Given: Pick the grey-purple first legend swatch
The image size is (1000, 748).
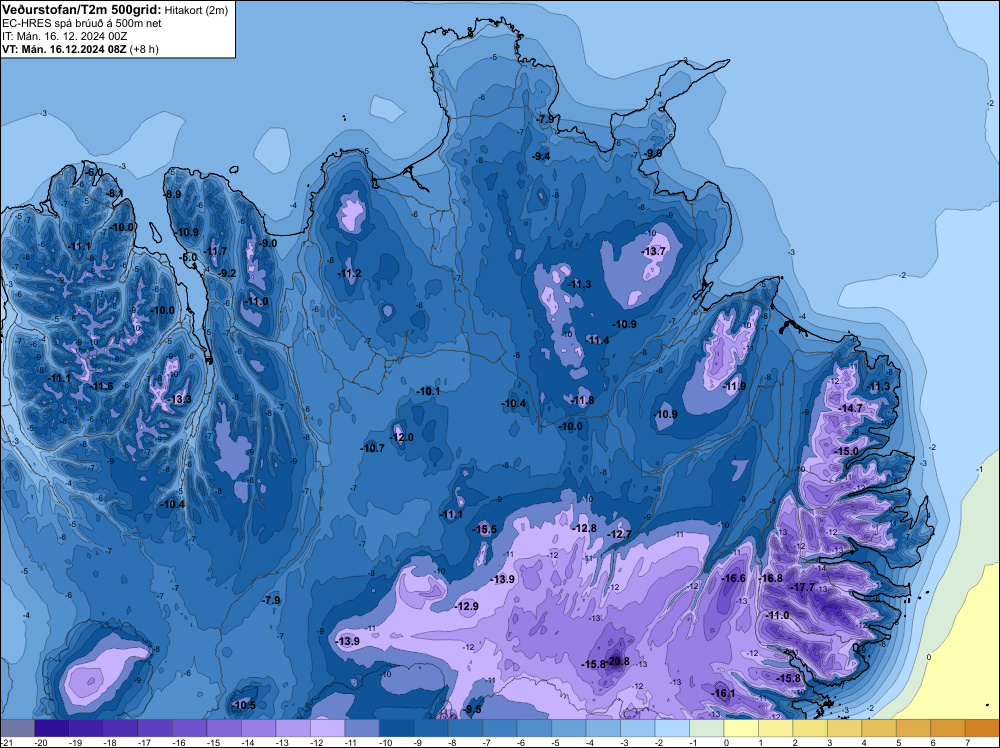Looking at the screenshot, I should pyautogui.click(x=17, y=728).
